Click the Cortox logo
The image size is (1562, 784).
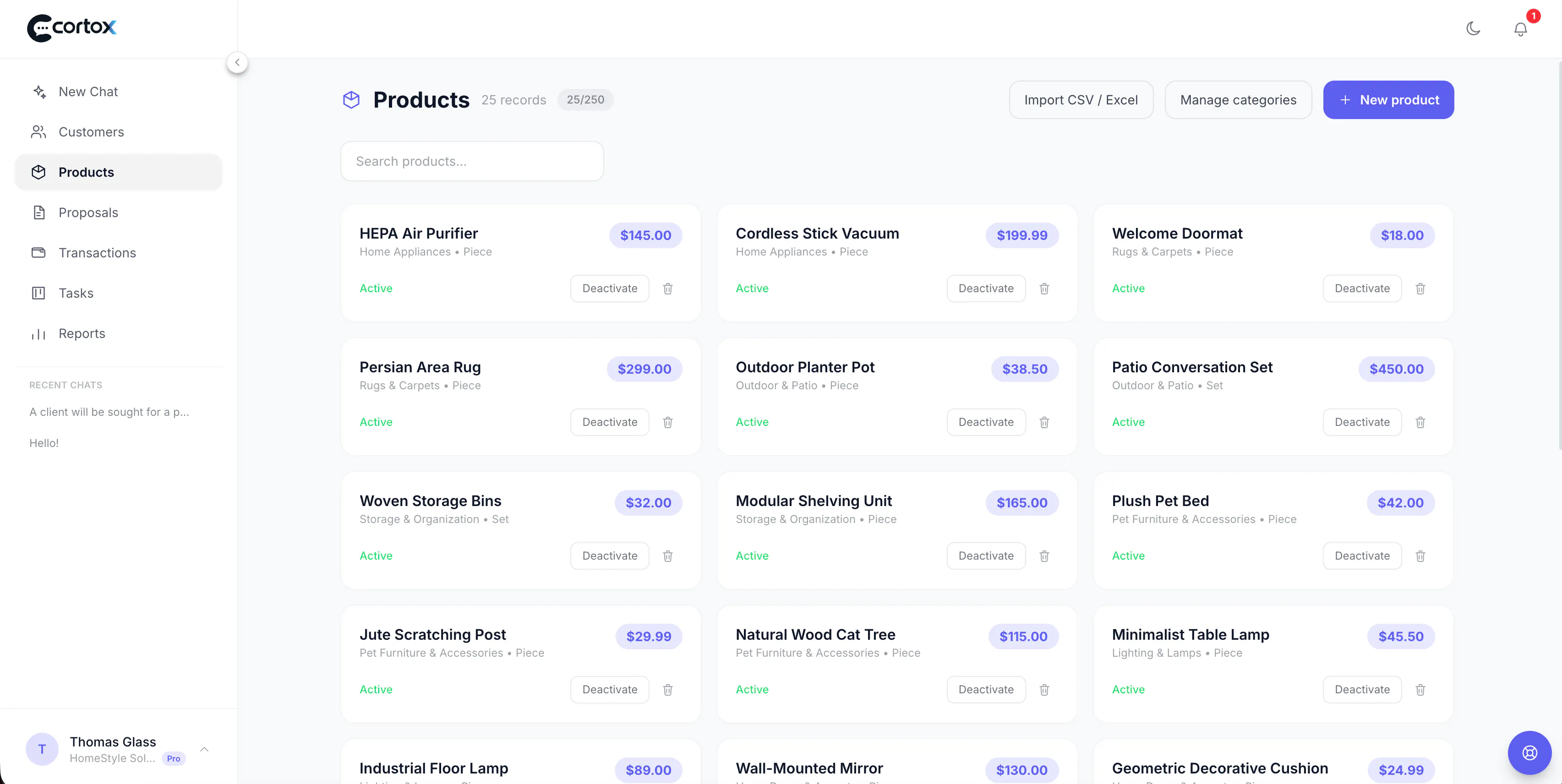point(71,28)
